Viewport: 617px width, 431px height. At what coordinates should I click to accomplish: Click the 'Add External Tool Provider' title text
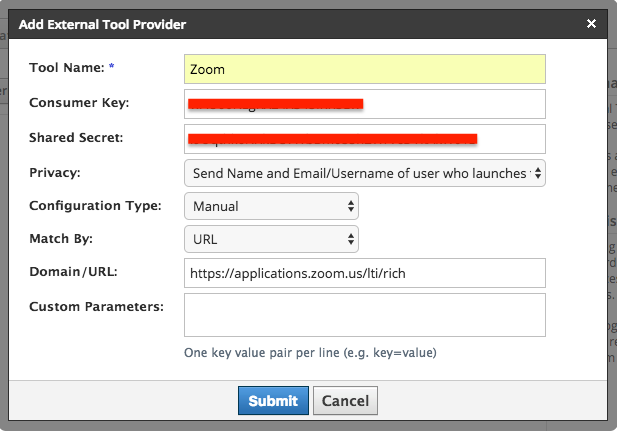point(102,24)
